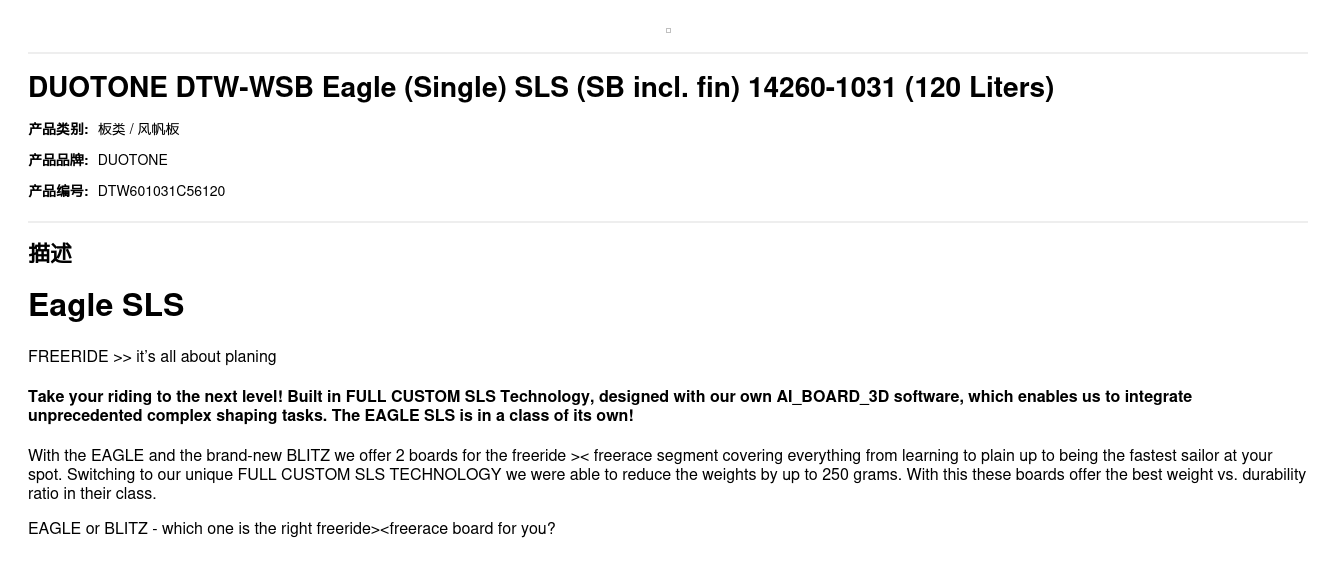This screenshot has width=1328, height=584.
Task: Click product number DTW601031C56120
Action: click(x=161, y=191)
